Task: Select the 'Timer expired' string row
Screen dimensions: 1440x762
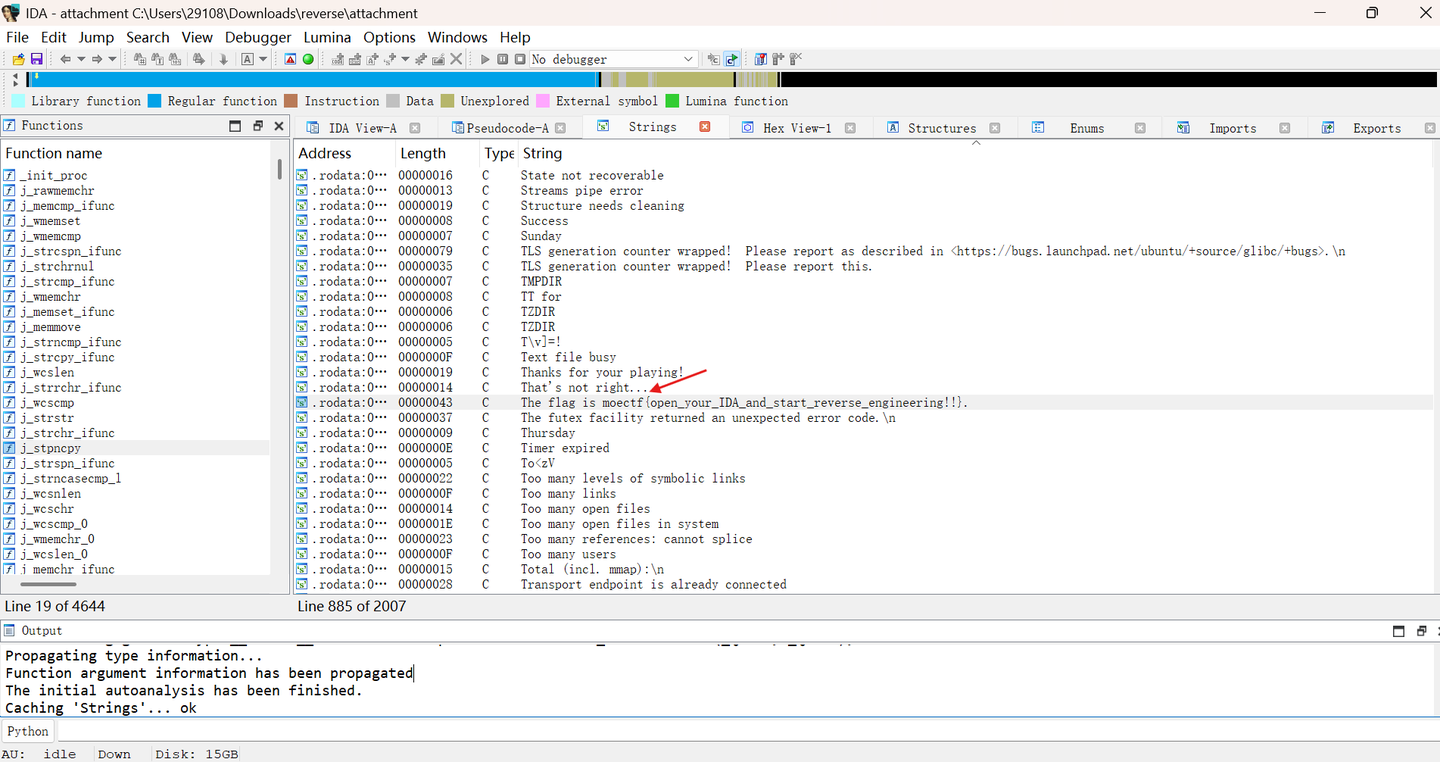Action: point(864,448)
